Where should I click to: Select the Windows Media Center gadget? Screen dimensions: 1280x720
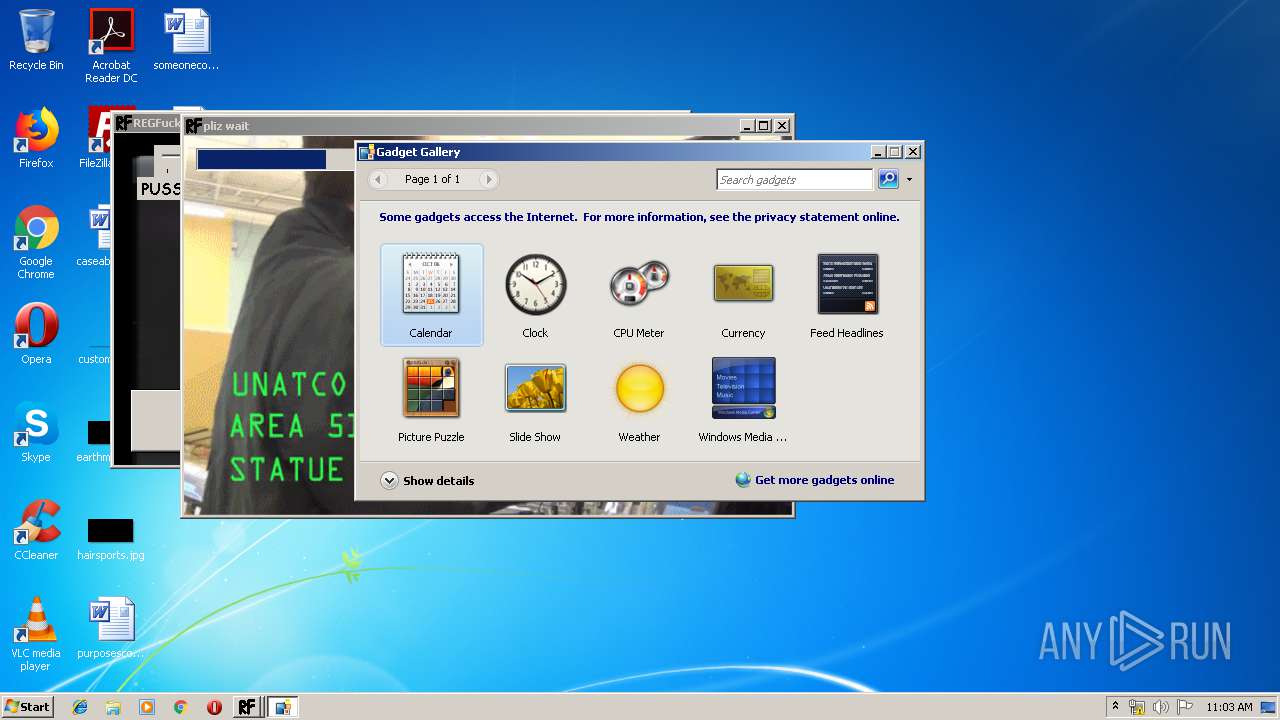point(743,399)
